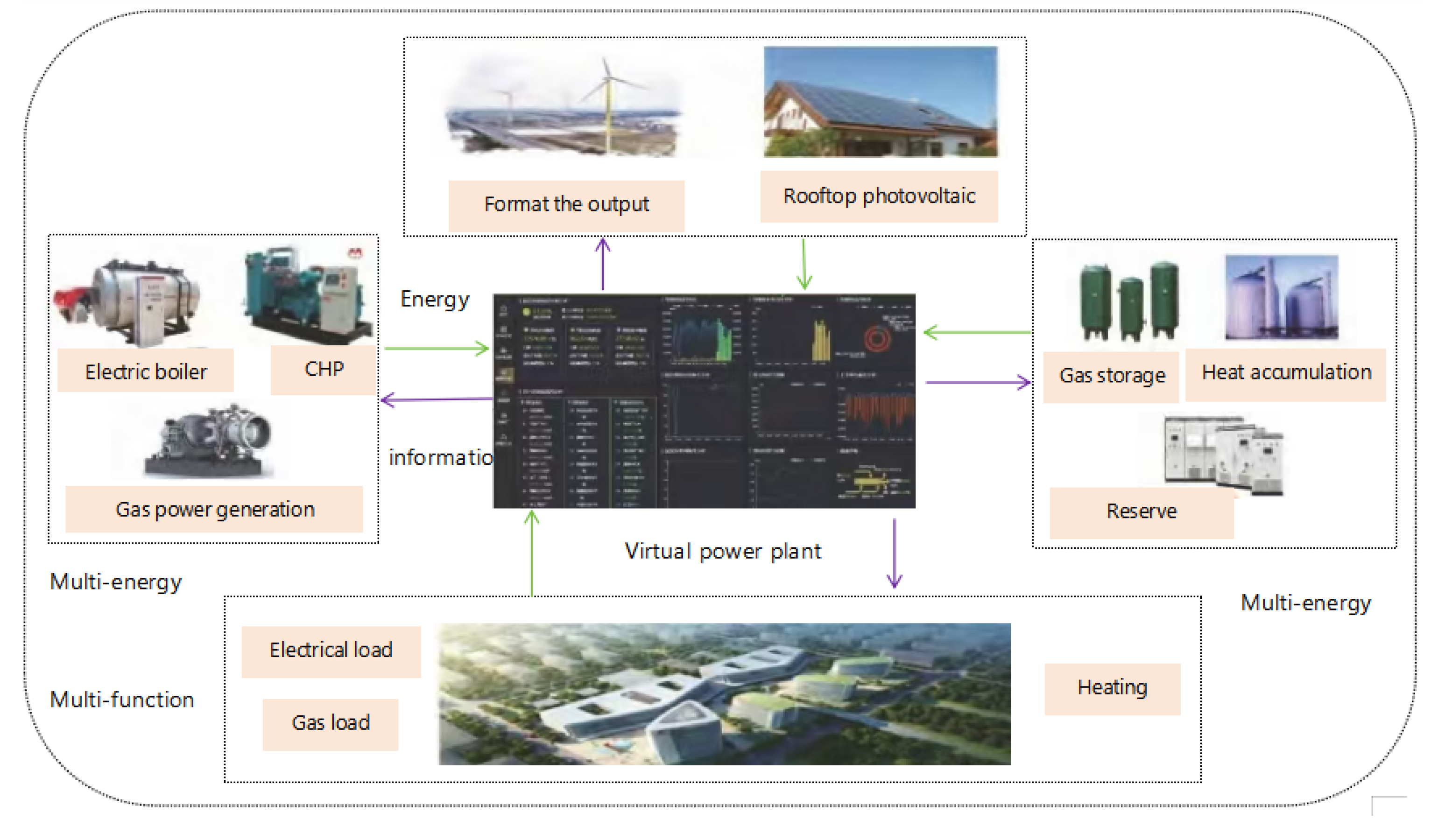Click the Virtual power plant caption

coord(722,552)
